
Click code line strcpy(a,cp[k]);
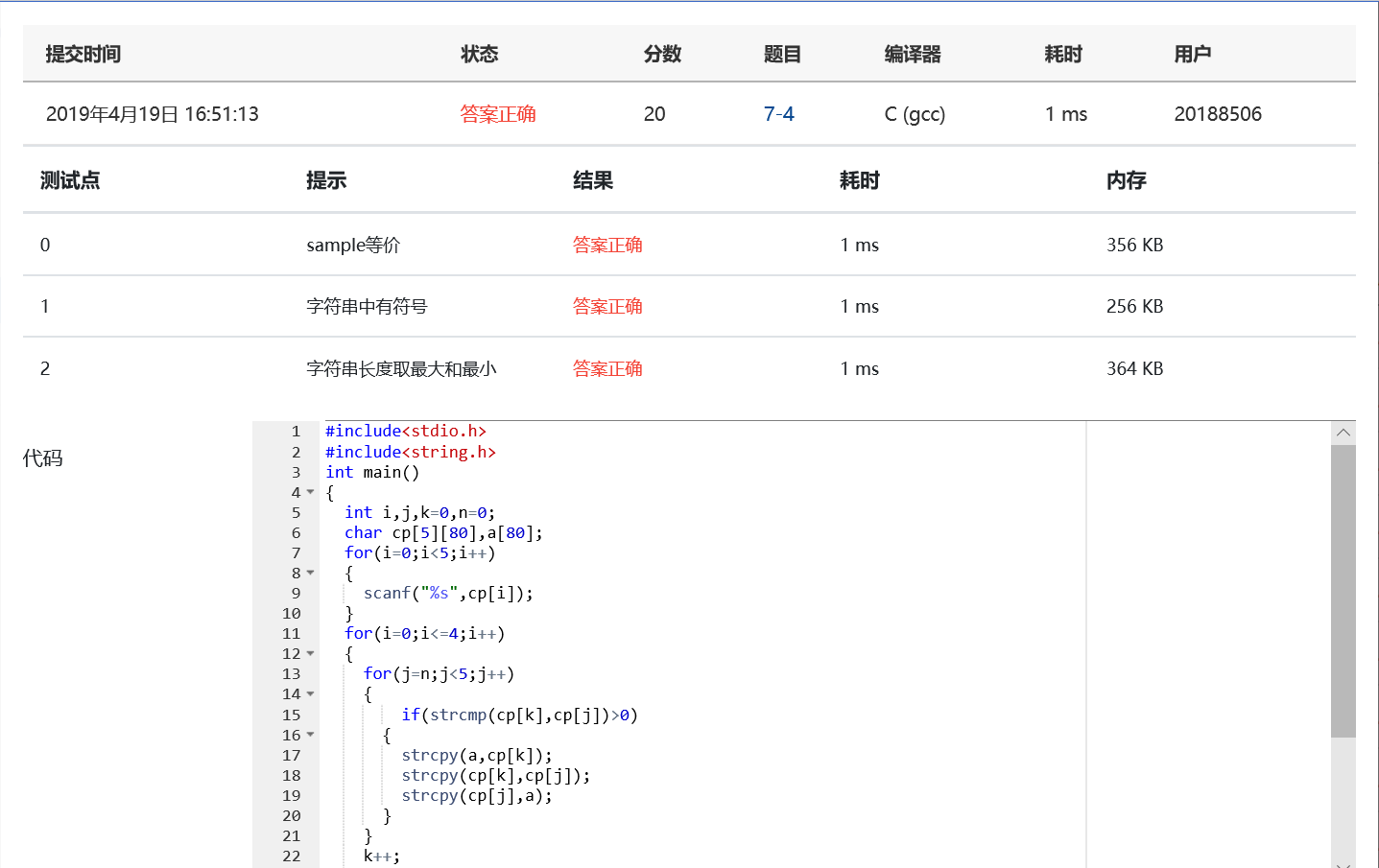pyautogui.click(x=477, y=755)
